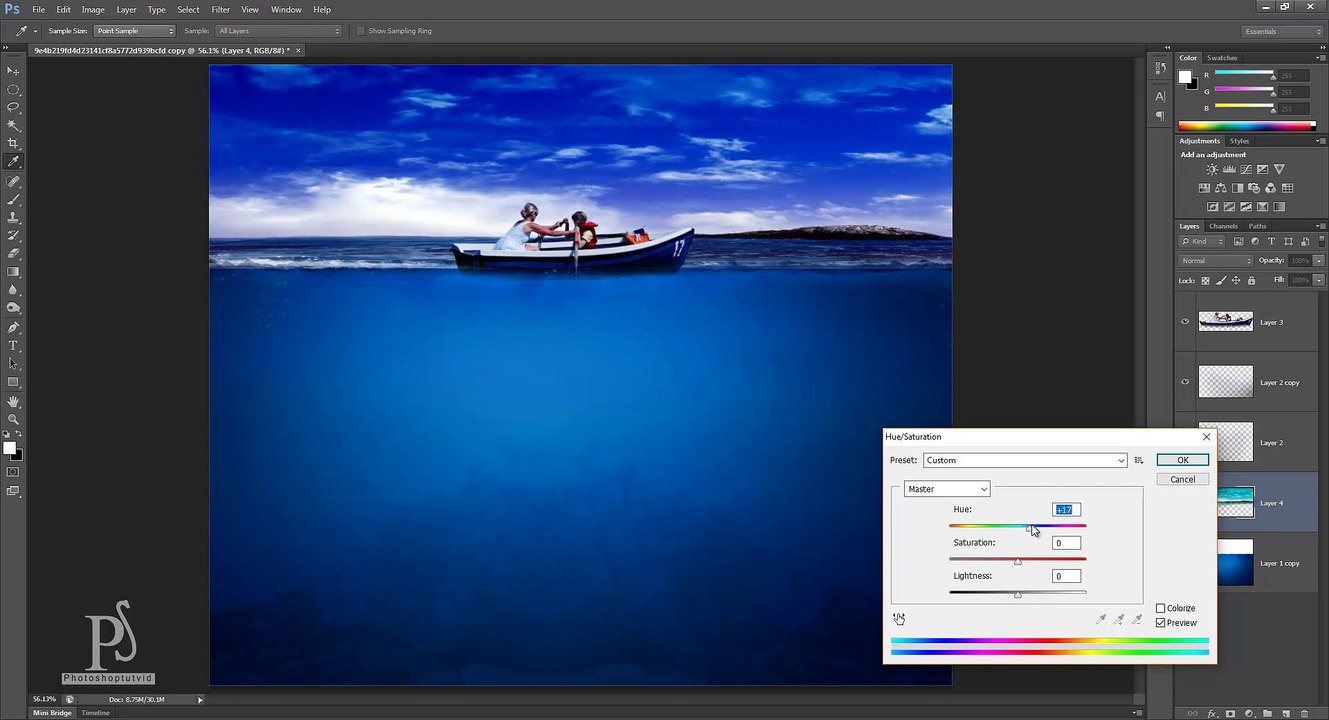Toggle Show Sampling Ring checkbox
The image size is (1329, 720).
click(x=360, y=31)
